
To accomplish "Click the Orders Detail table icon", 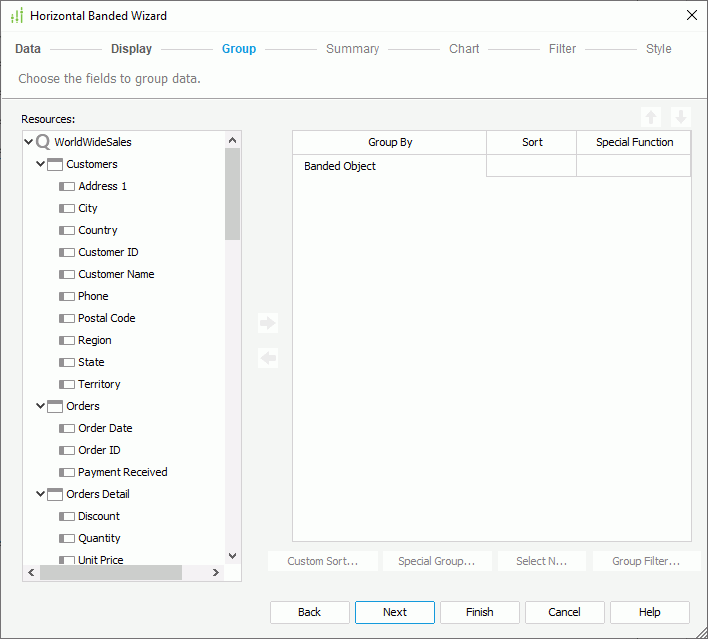I will (55, 494).
